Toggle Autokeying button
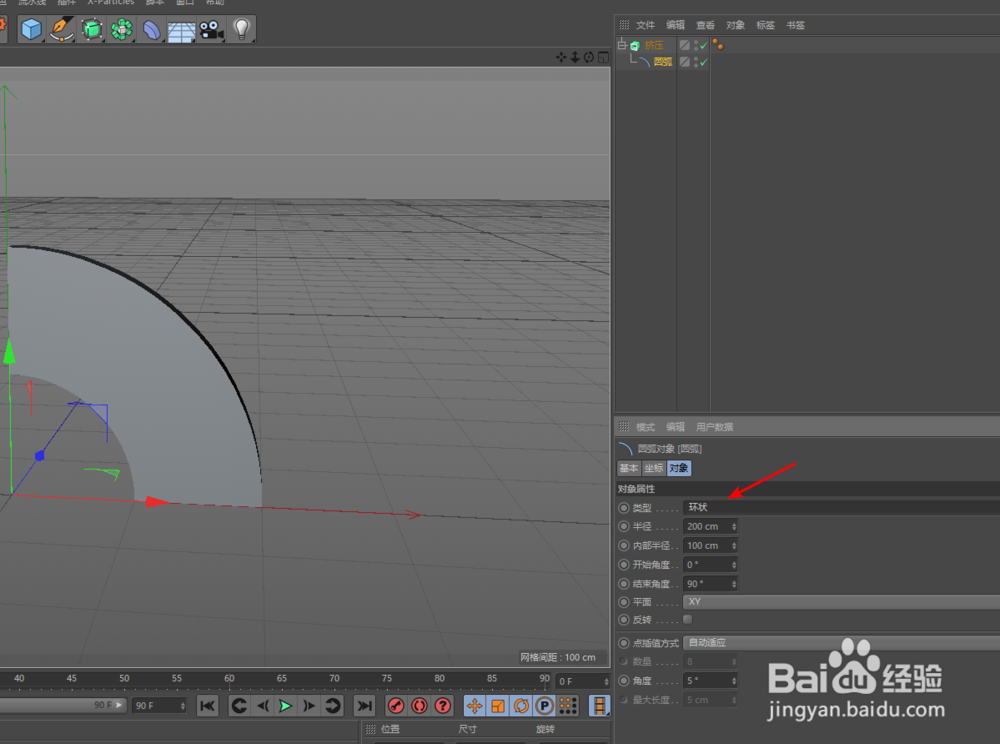This screenshot has width=1000, height=744. [x=420, y=706]
